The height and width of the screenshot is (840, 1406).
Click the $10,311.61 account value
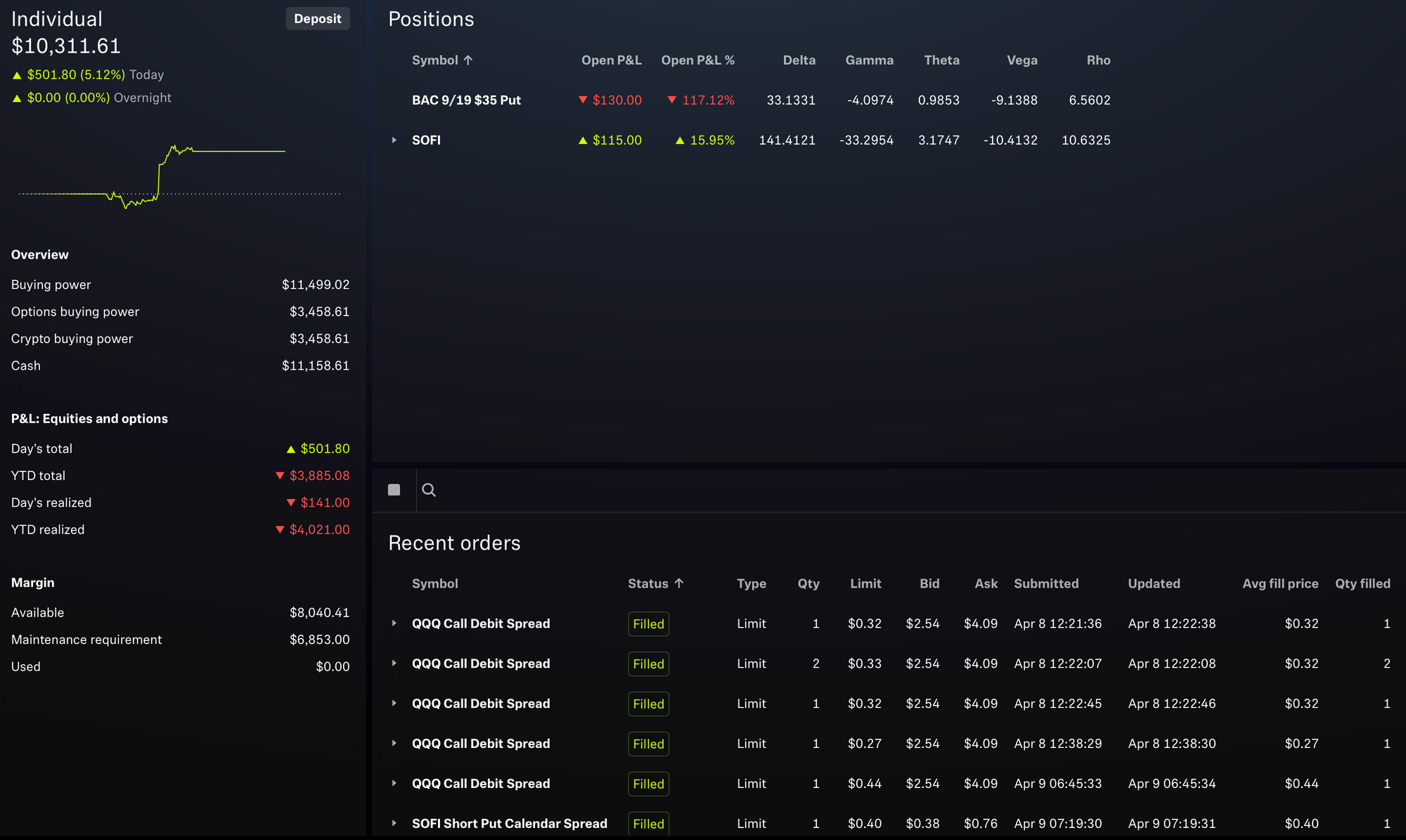tap(66, 46)
